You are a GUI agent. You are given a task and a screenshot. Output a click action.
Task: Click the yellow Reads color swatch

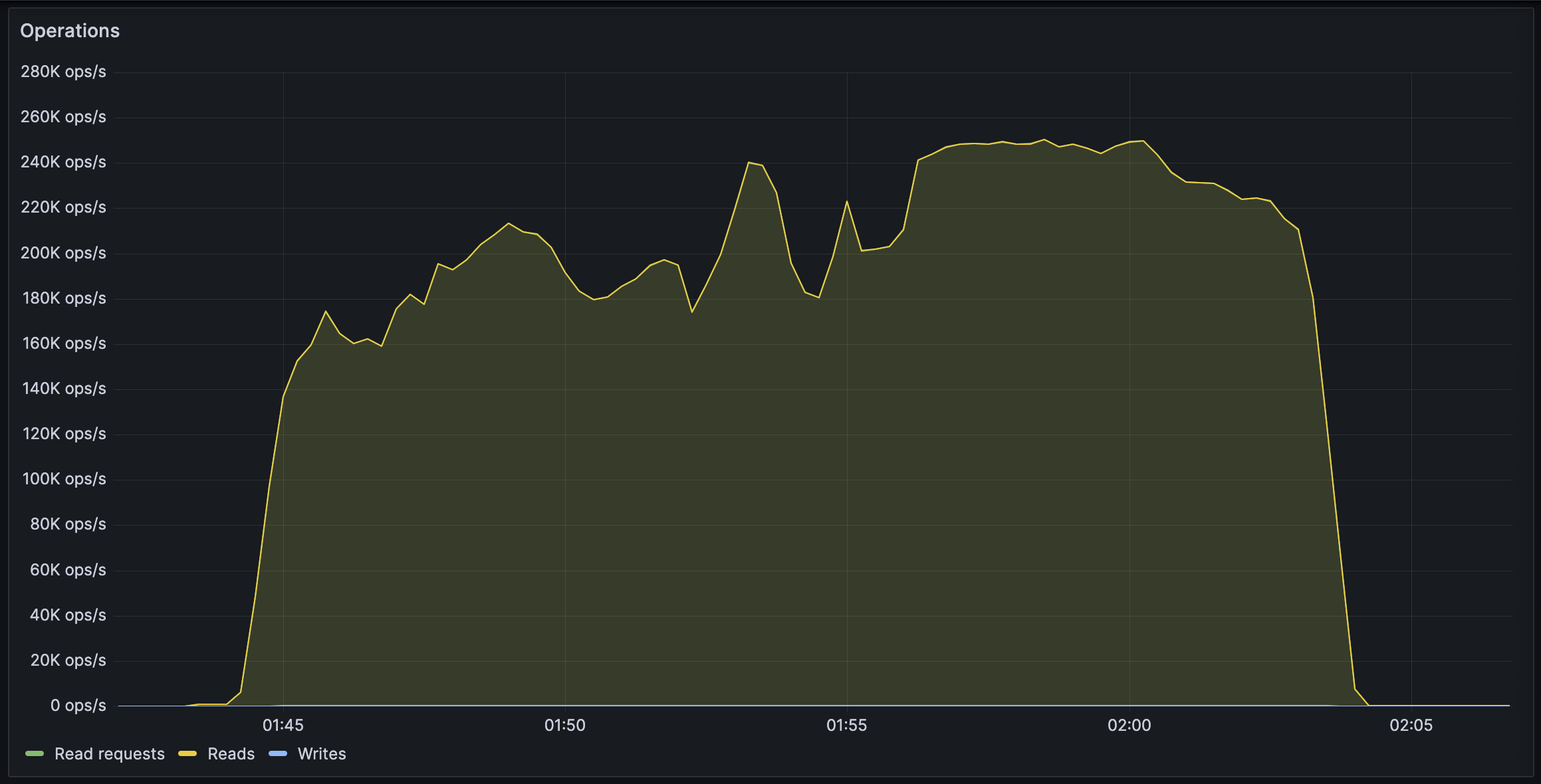(187, 753)
